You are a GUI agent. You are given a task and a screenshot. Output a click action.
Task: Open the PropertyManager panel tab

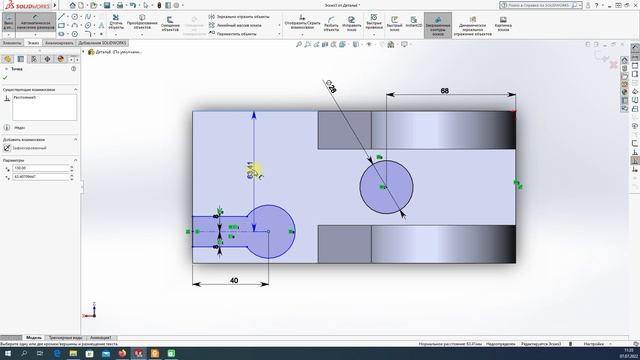click(21, 59)
